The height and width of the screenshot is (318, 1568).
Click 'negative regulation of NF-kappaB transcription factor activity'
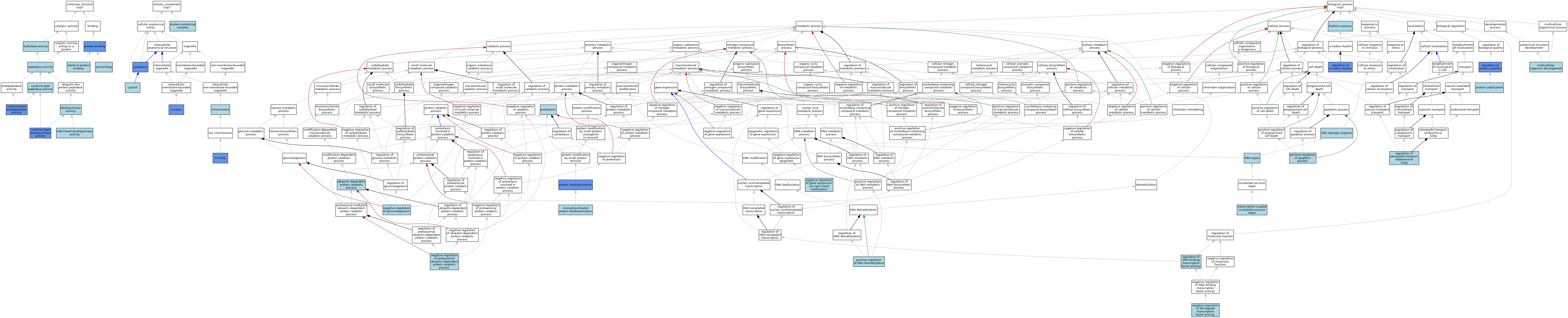coord(1205,310)
